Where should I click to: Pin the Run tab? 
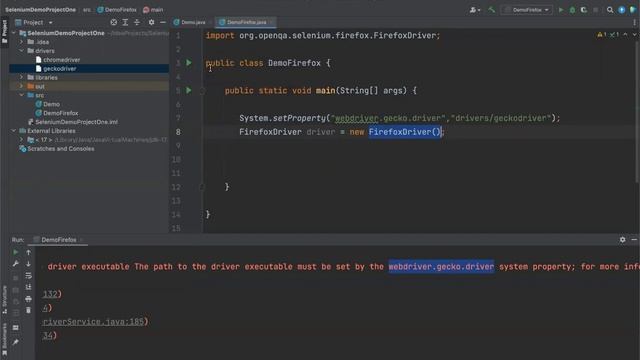(x=16, y=342)
